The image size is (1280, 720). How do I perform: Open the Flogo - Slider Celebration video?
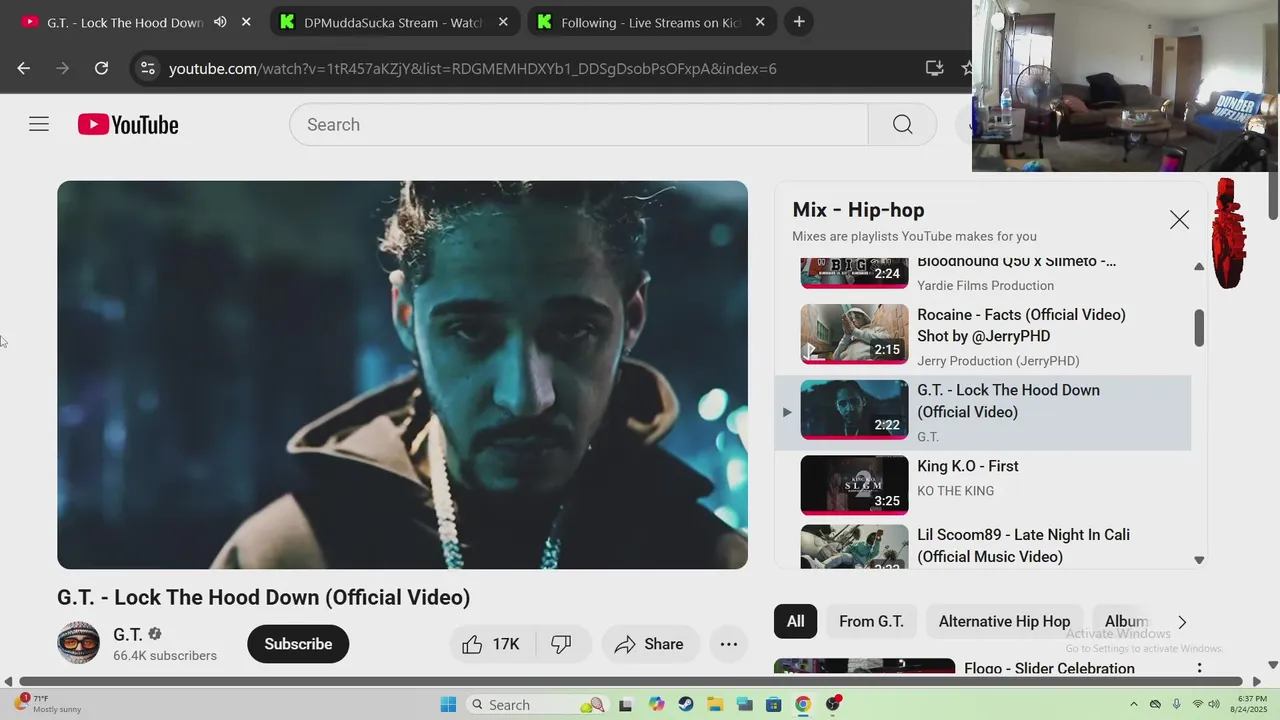(x=1049, y=668)
